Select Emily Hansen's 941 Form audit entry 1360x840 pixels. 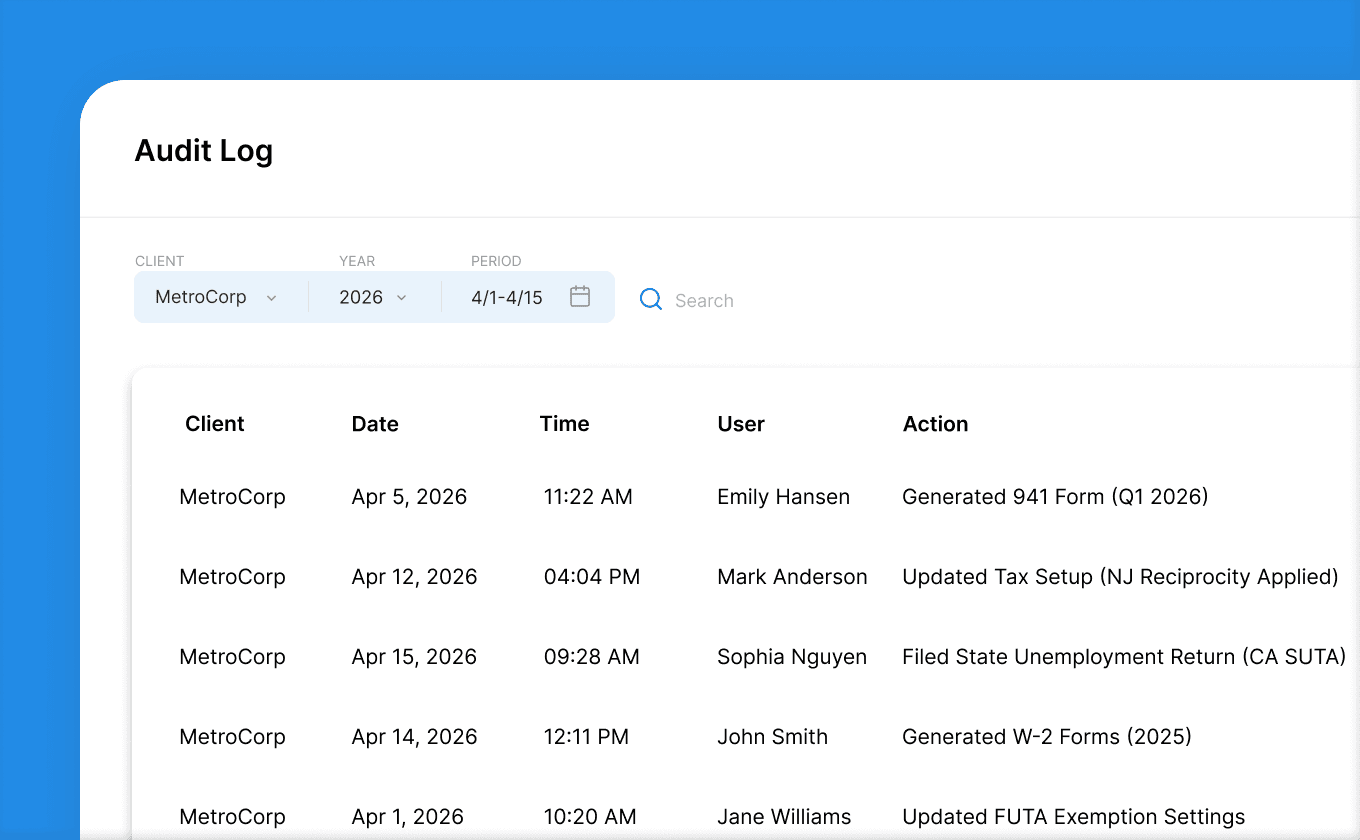click(x=700, y=496)
